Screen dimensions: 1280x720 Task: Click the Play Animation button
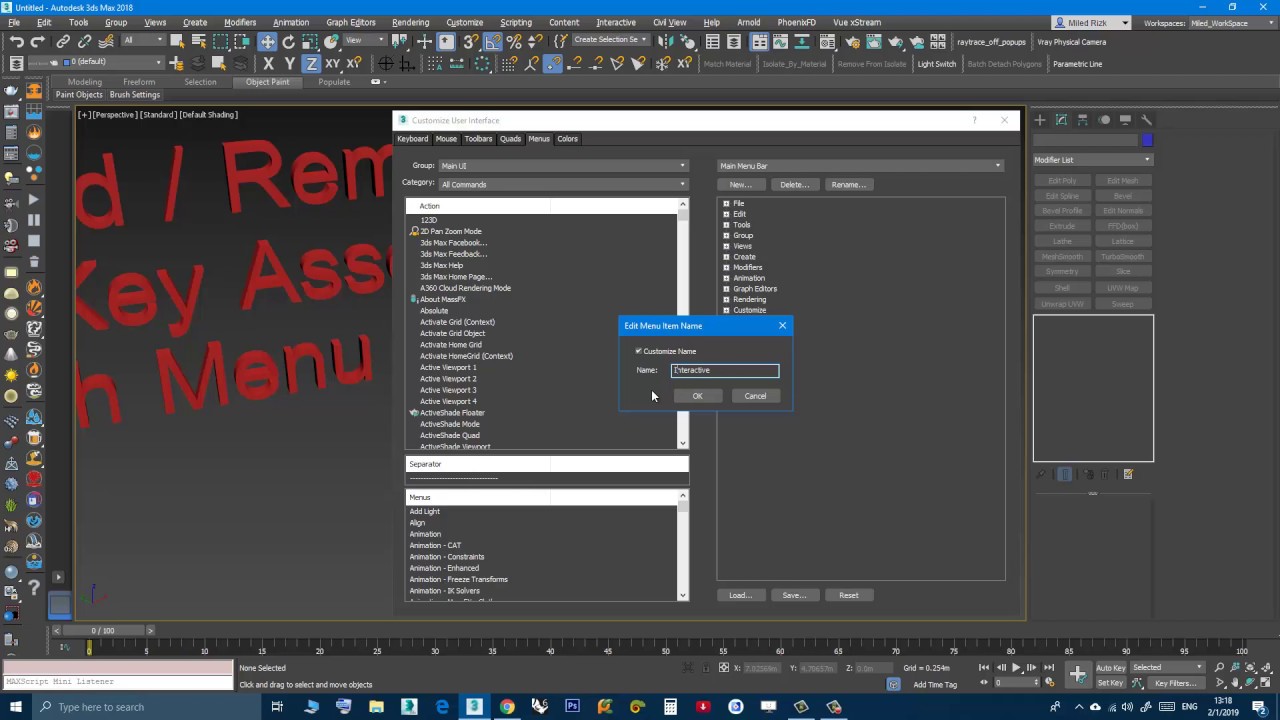tap(1016, 667)
